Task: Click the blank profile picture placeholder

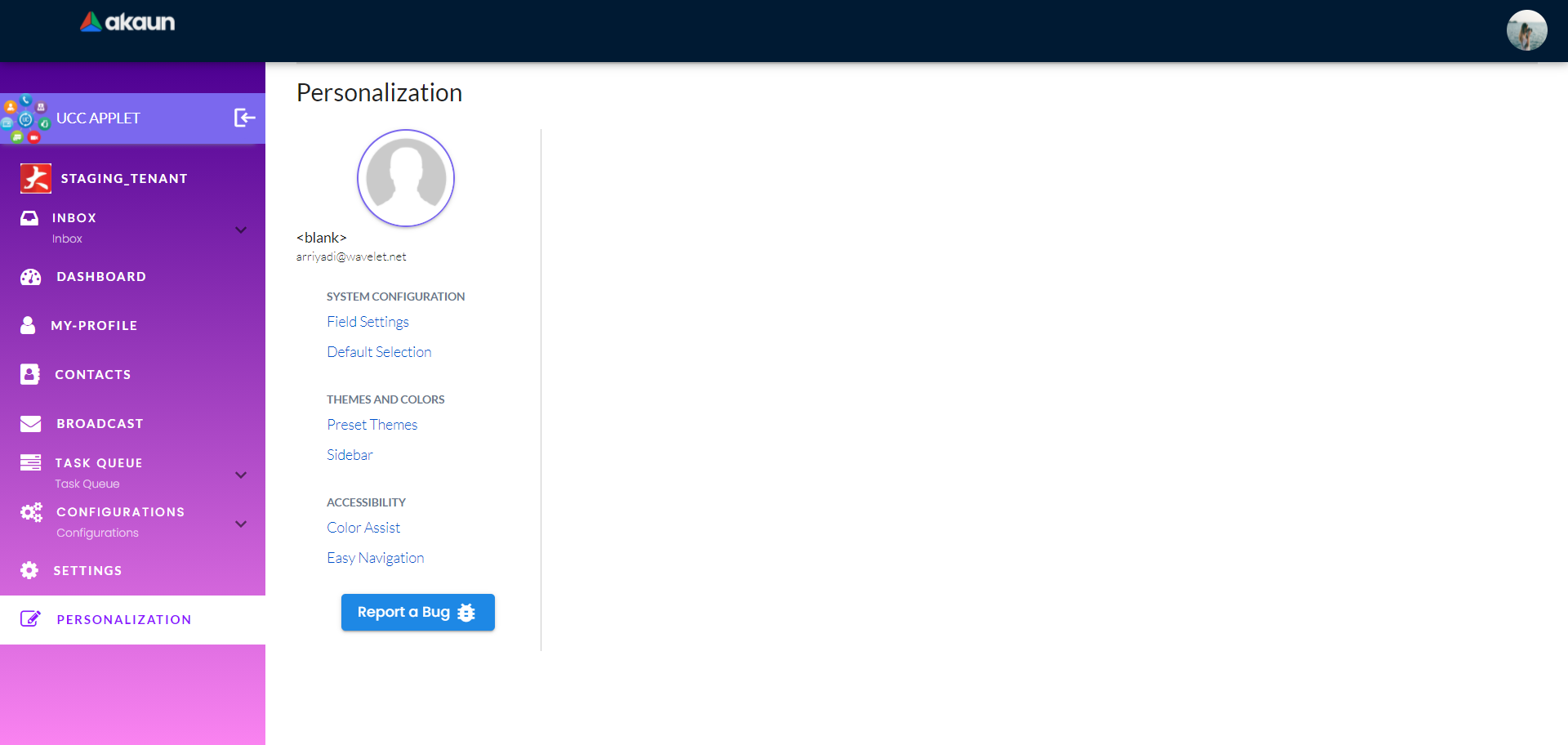Action: point(406,178)
